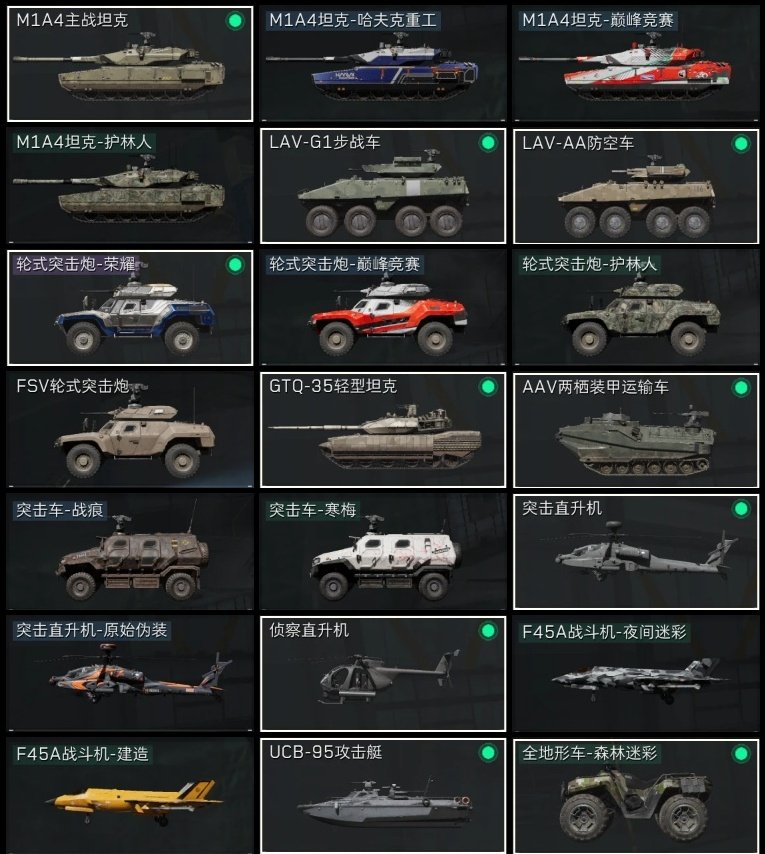The image size is (765, 854).
Task: Choose the 轮式突击炮-巅峰竞赛 red vehicle
Action: 383,308
